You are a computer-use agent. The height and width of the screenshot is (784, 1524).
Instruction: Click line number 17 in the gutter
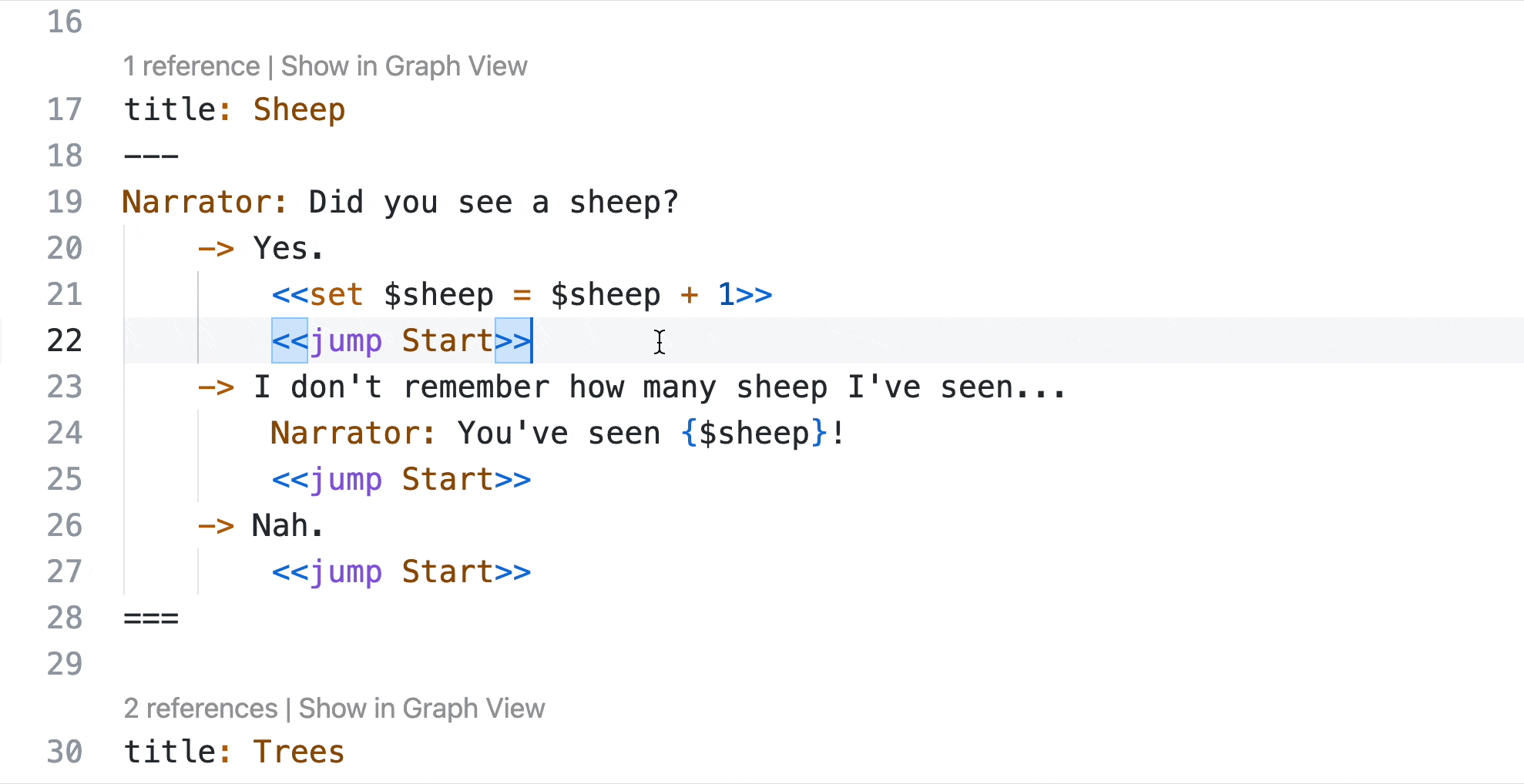64,109
